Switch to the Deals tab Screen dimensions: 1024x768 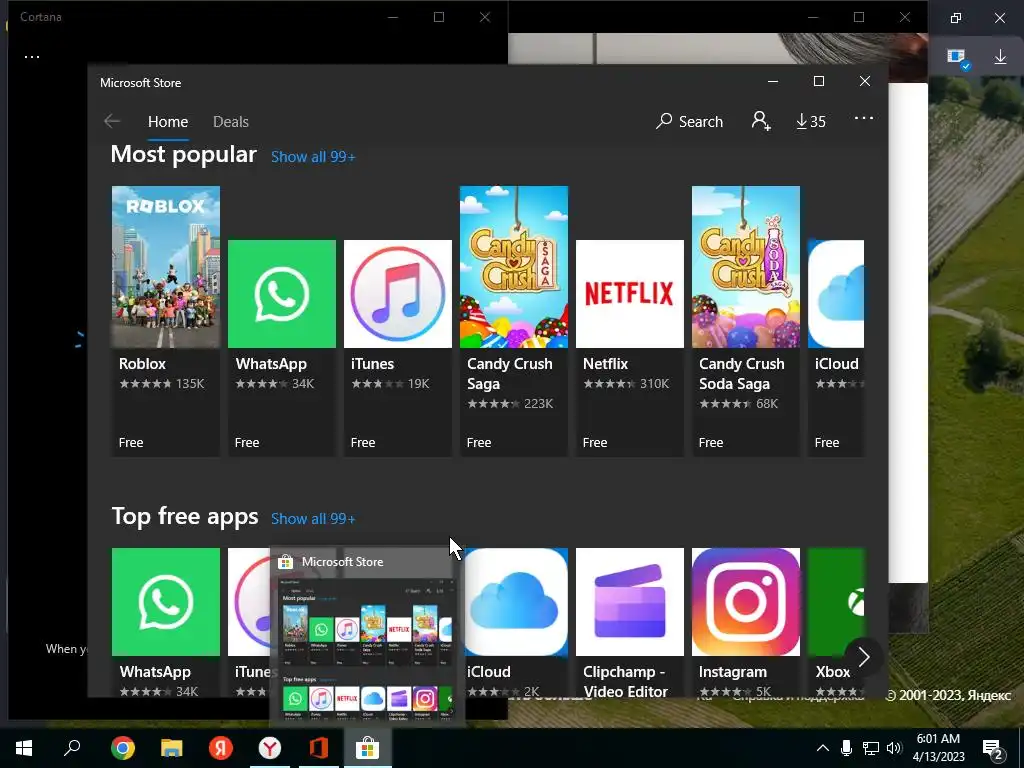231,121
